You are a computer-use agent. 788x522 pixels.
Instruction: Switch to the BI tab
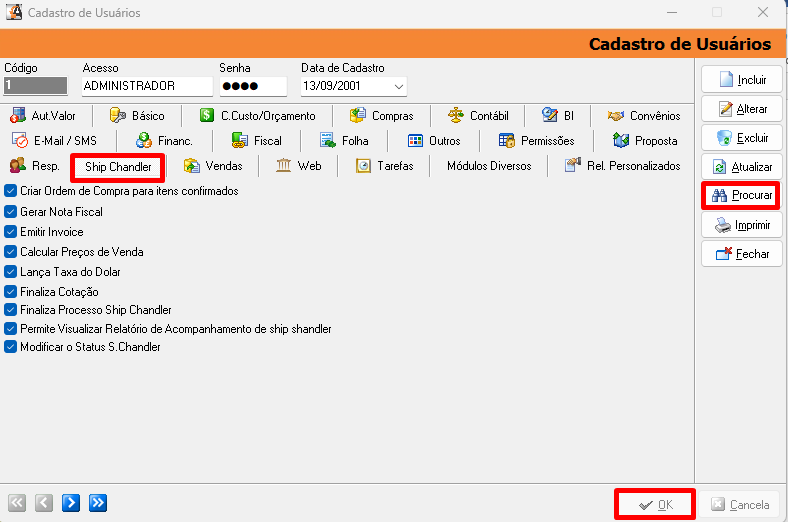(558, 116)
